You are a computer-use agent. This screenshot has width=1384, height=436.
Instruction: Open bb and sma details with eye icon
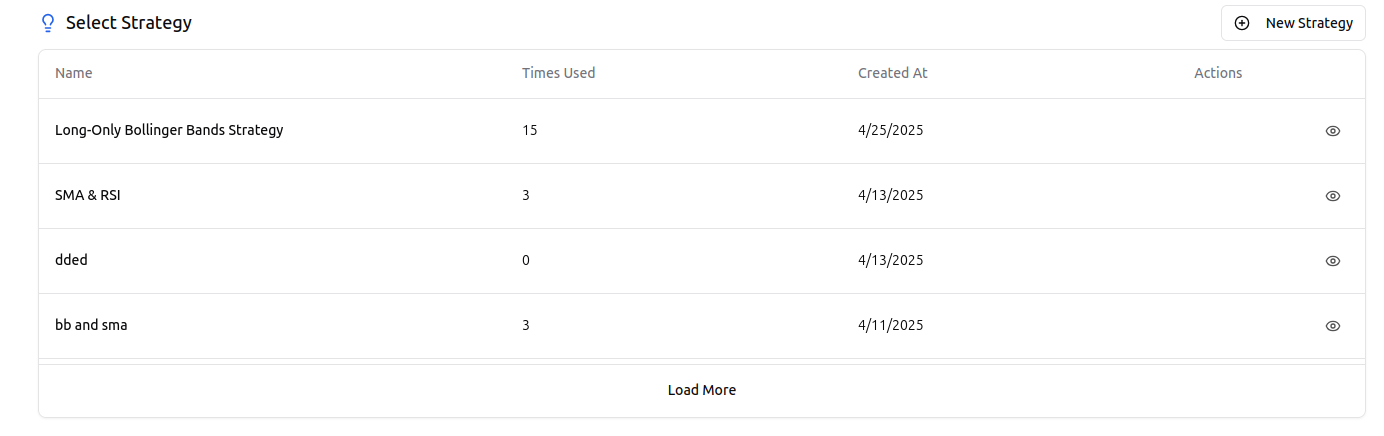[1332, 326]
